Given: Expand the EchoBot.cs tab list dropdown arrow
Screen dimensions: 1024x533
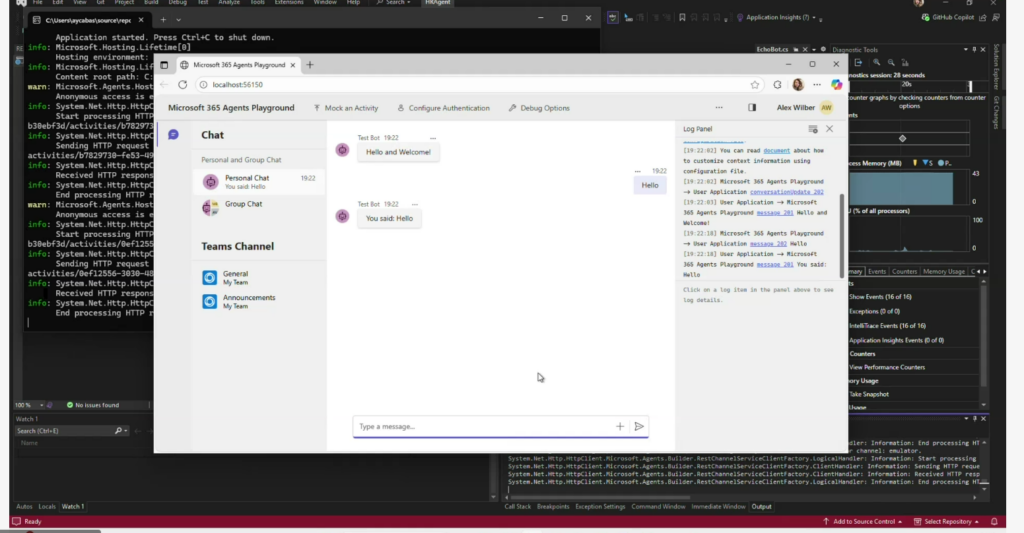Looking at the screenshot, I should pos(814,50).
